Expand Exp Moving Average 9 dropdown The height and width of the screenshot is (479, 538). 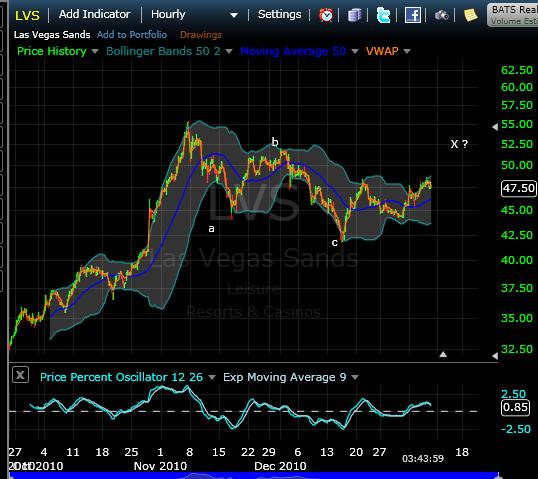coord(355,377)
